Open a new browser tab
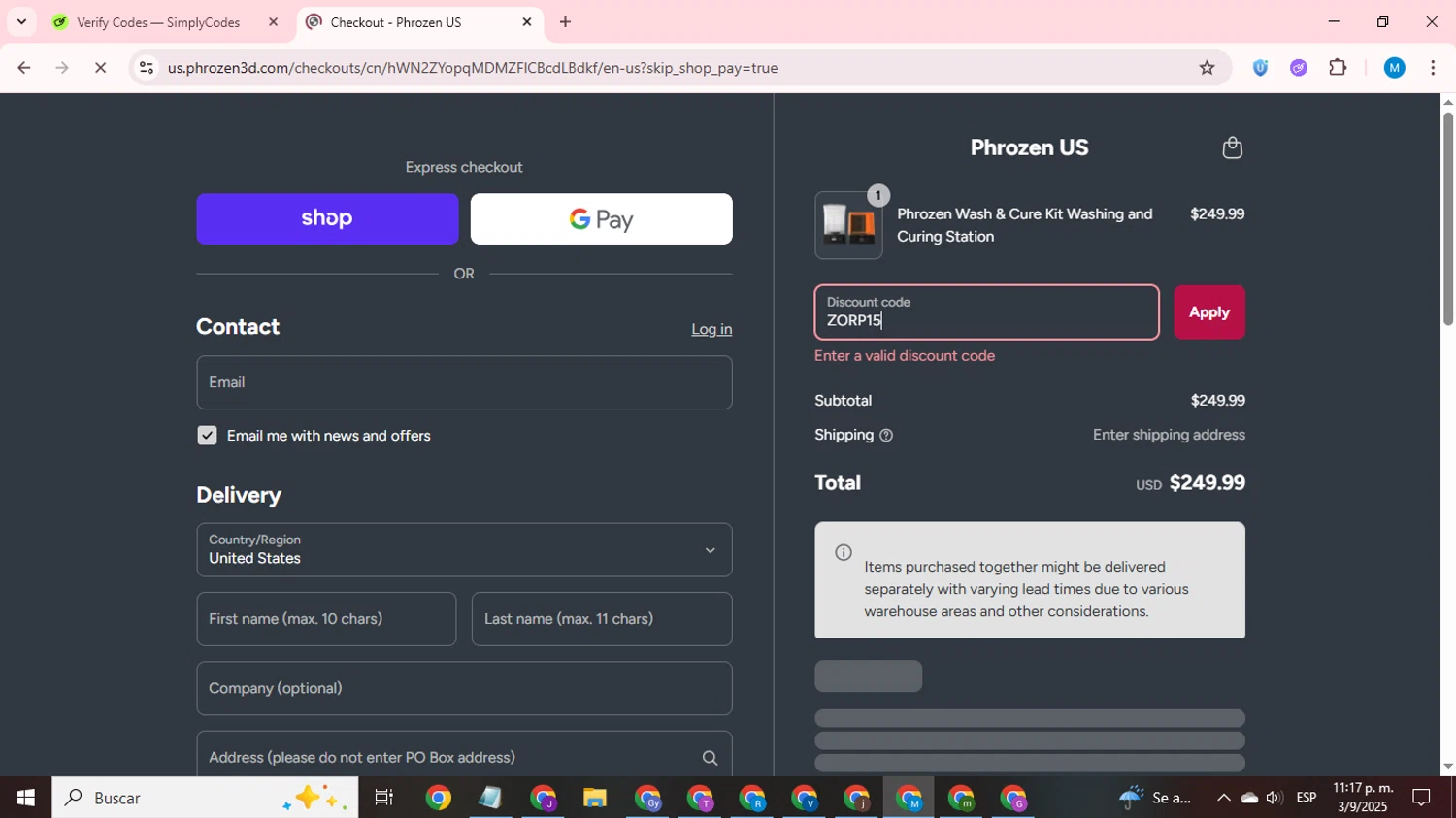The image size is (1456, 818). (565, 21)
